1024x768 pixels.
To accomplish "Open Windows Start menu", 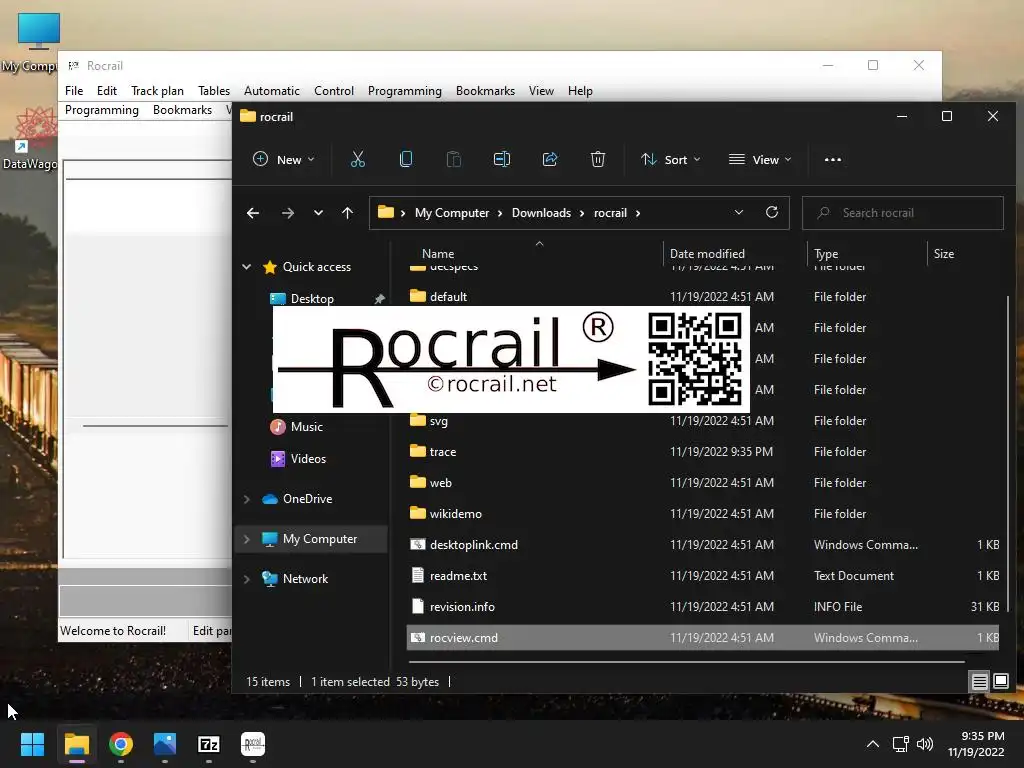I will 32,744.
